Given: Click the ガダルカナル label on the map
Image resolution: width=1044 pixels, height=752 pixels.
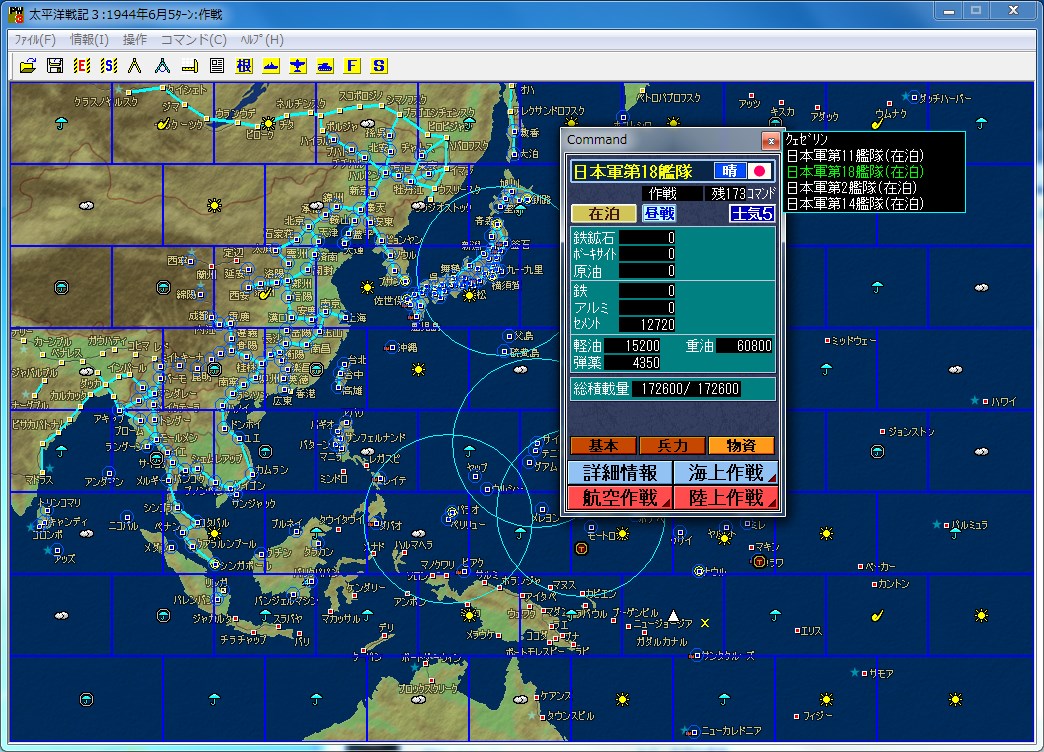Looking at the screenshot, I should [x=662, y=641].
